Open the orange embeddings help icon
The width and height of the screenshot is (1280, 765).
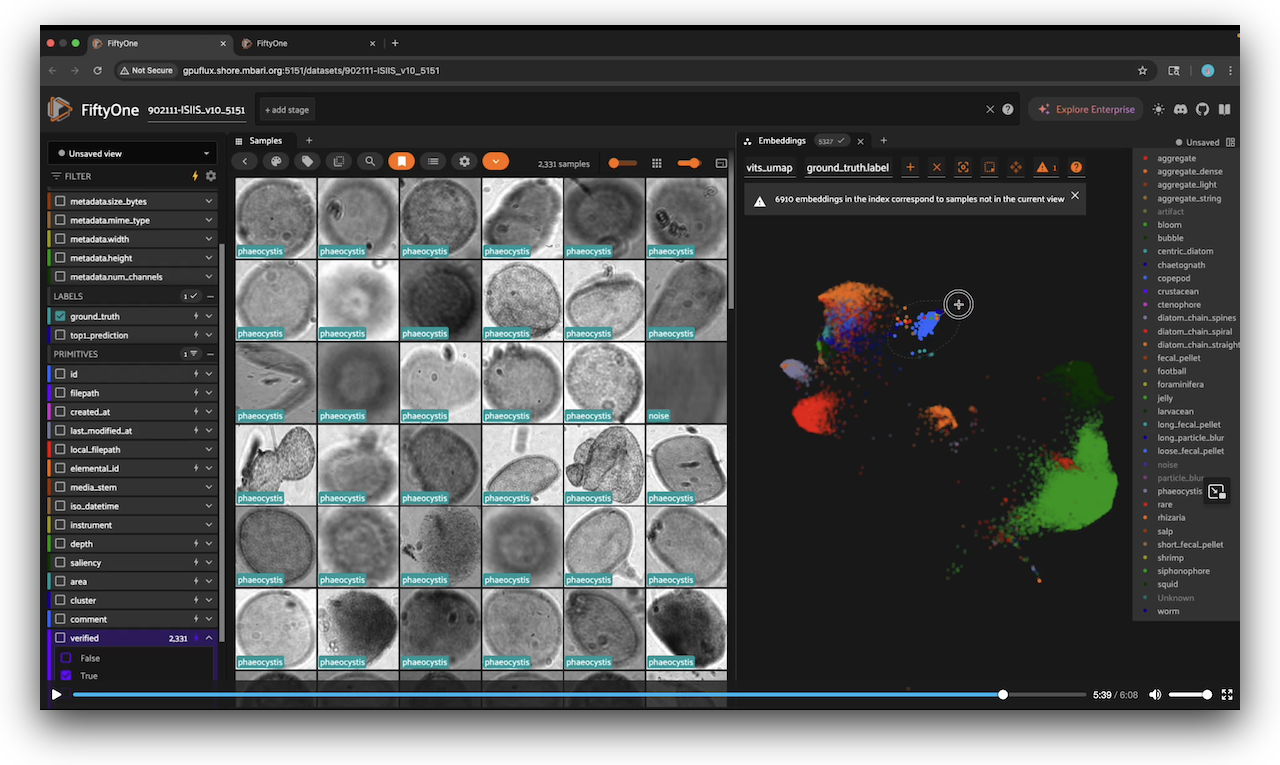click(x=1076, y=167)
